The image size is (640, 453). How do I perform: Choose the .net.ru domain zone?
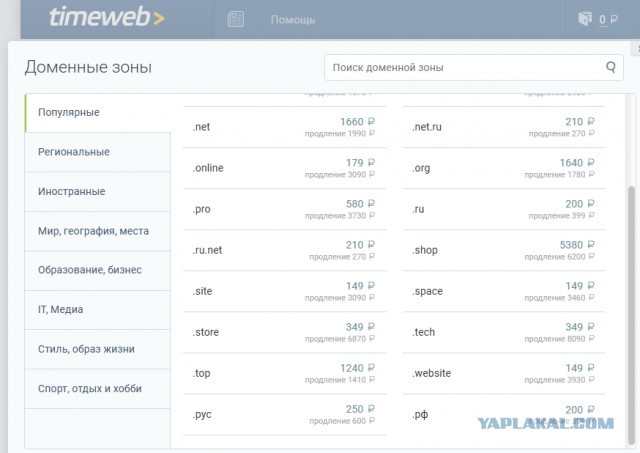(504, 127)
